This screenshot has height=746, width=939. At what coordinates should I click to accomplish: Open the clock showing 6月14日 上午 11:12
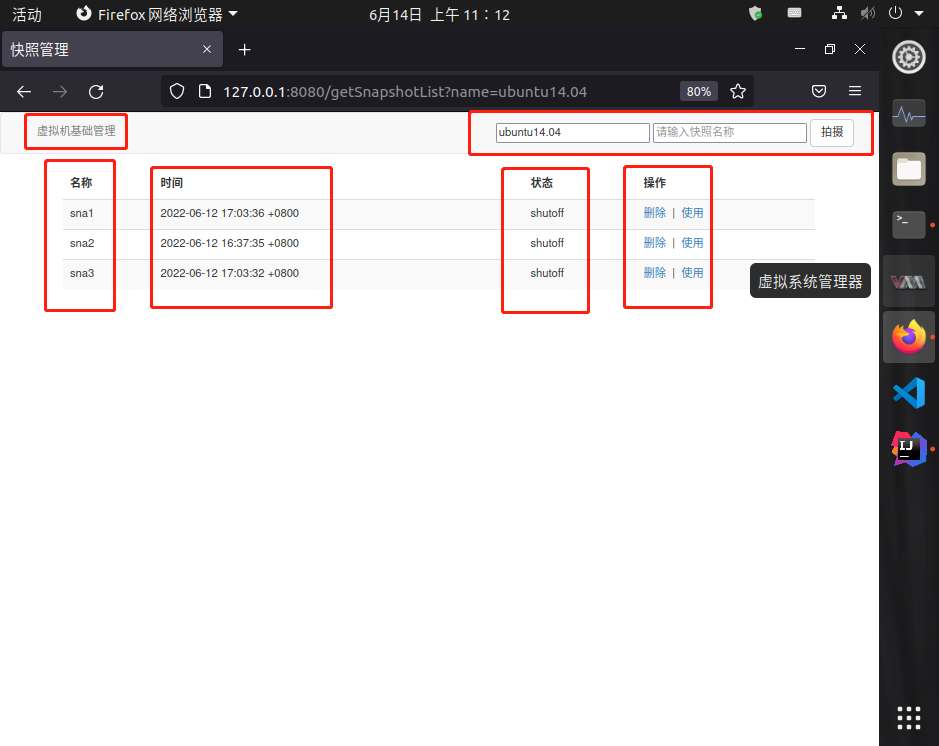[x=439, y=14]
